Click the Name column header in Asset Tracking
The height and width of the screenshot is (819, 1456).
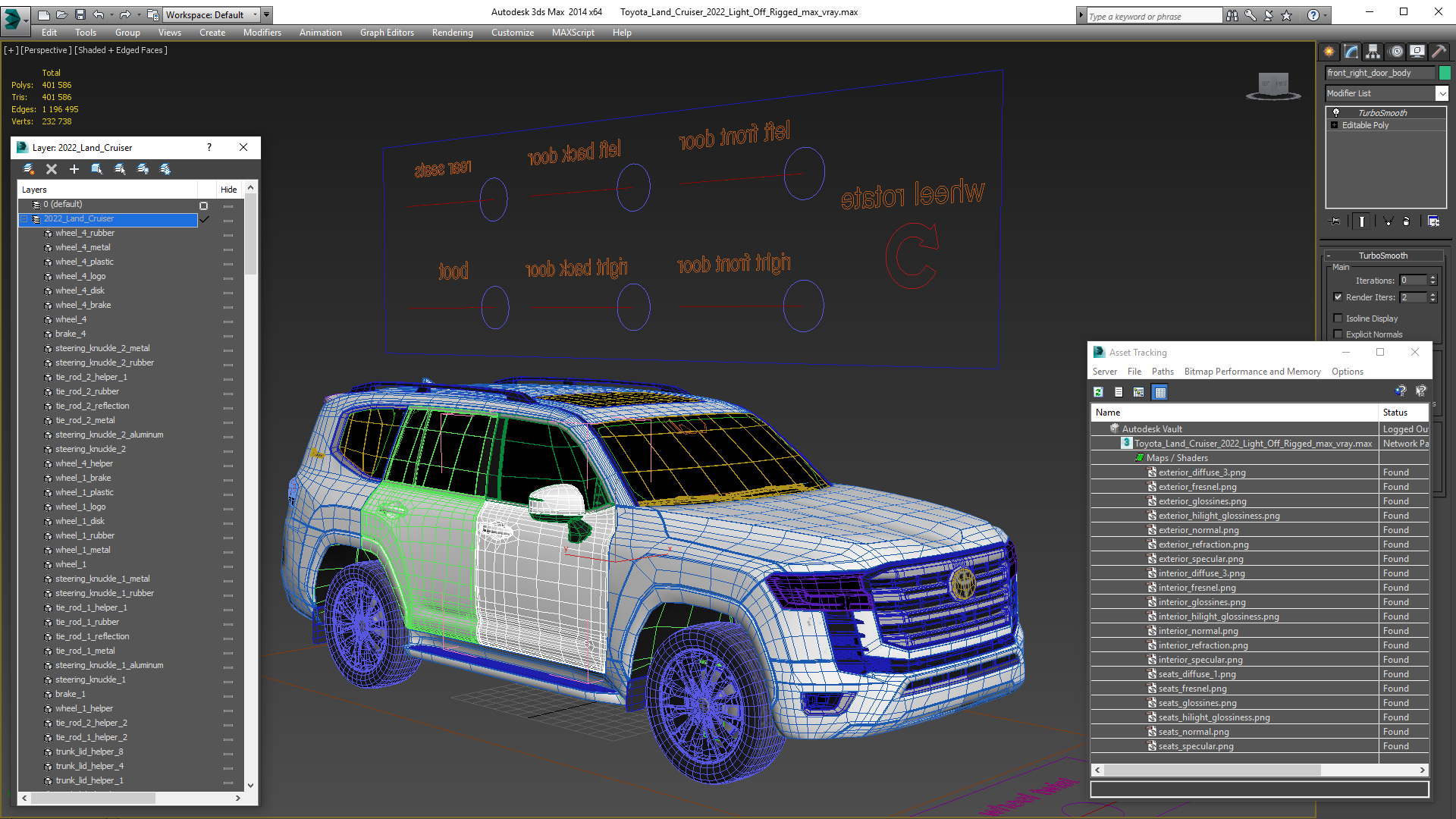pyautogui.click(x=1235, y=413)
